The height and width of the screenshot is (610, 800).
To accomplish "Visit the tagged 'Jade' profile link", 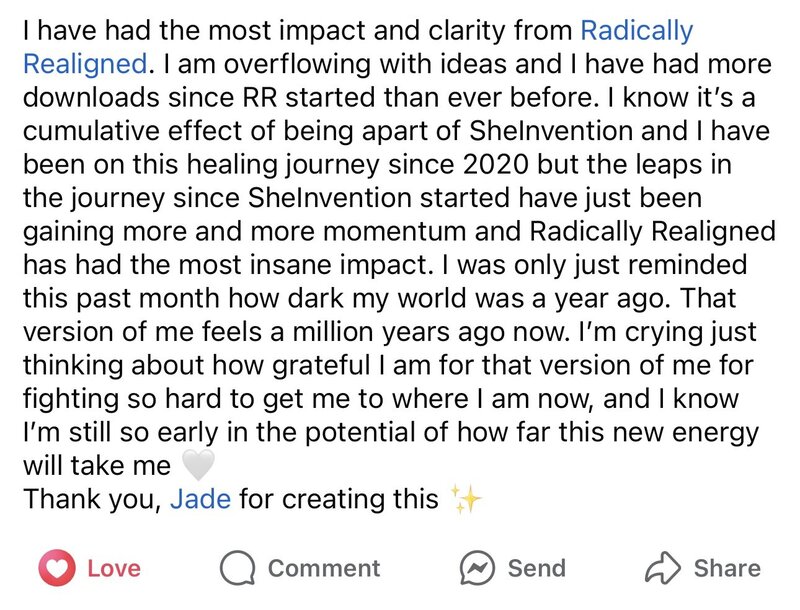I will coord(201,499).
